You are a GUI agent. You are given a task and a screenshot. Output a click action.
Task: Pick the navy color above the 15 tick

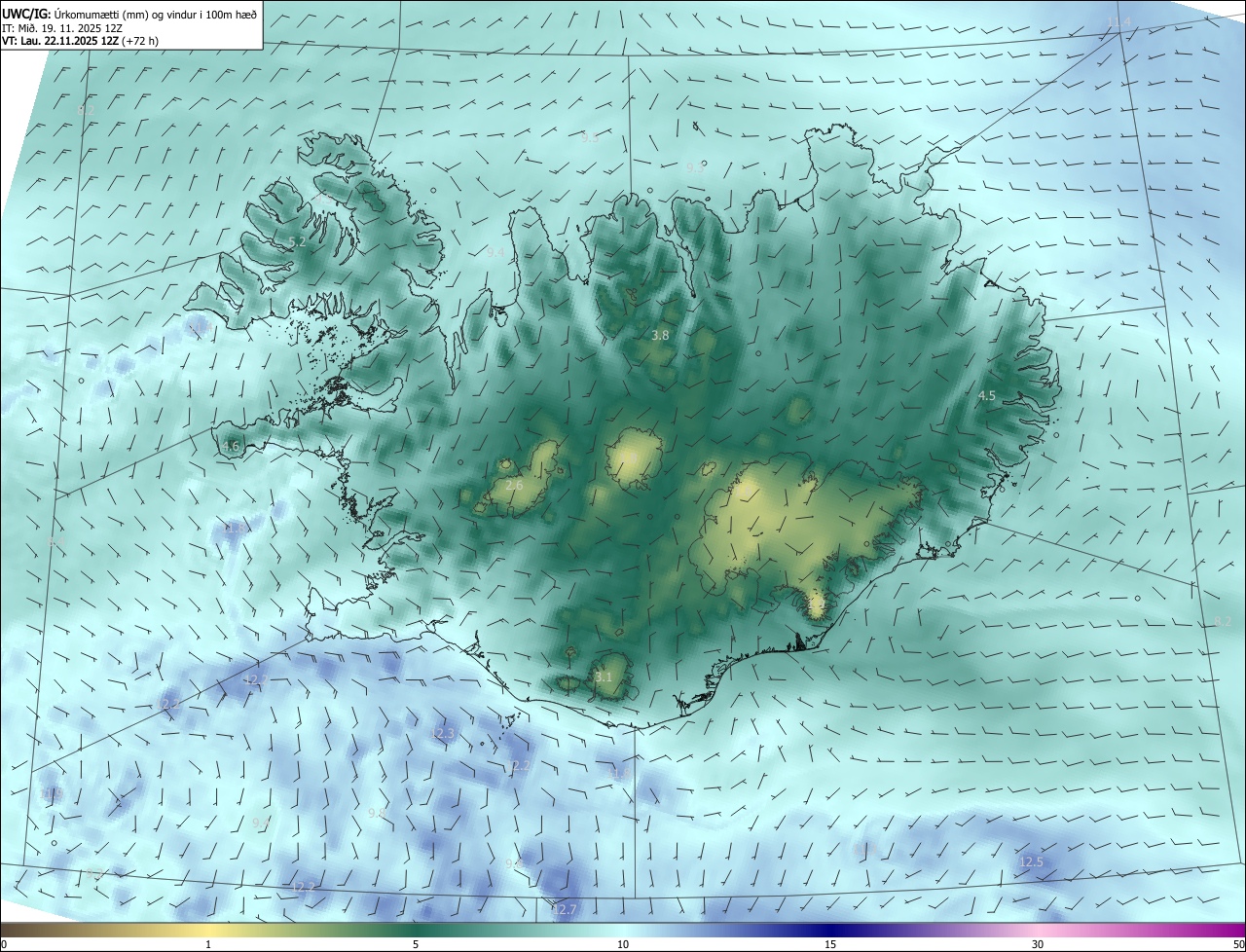pos(830,930)
